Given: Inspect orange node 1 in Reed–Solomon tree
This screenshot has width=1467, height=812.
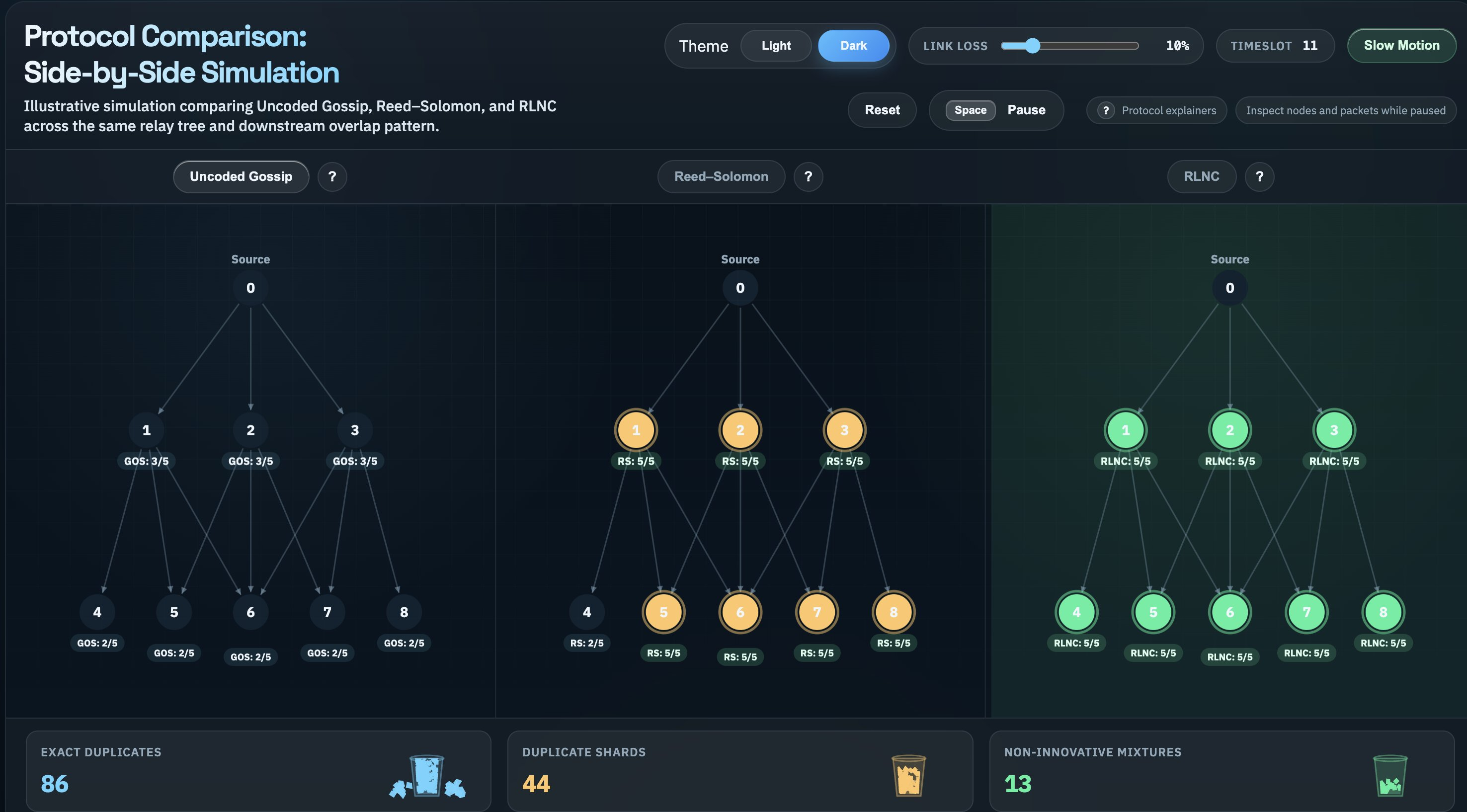Looking at the screenshot, I should point(636,430).
